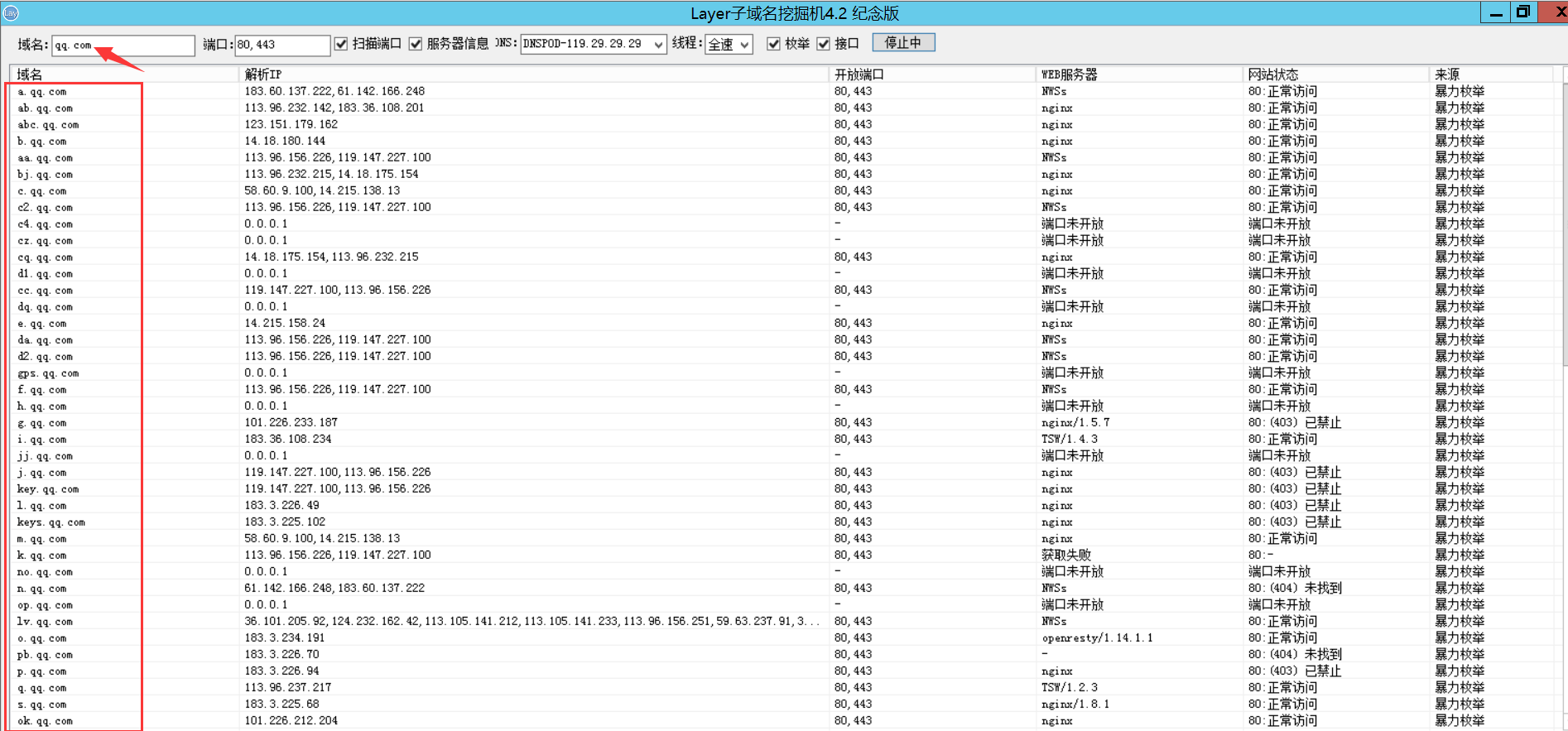Click the TSW/1.4.3 web server cell
The image size is (1568, 731).
1070,439
